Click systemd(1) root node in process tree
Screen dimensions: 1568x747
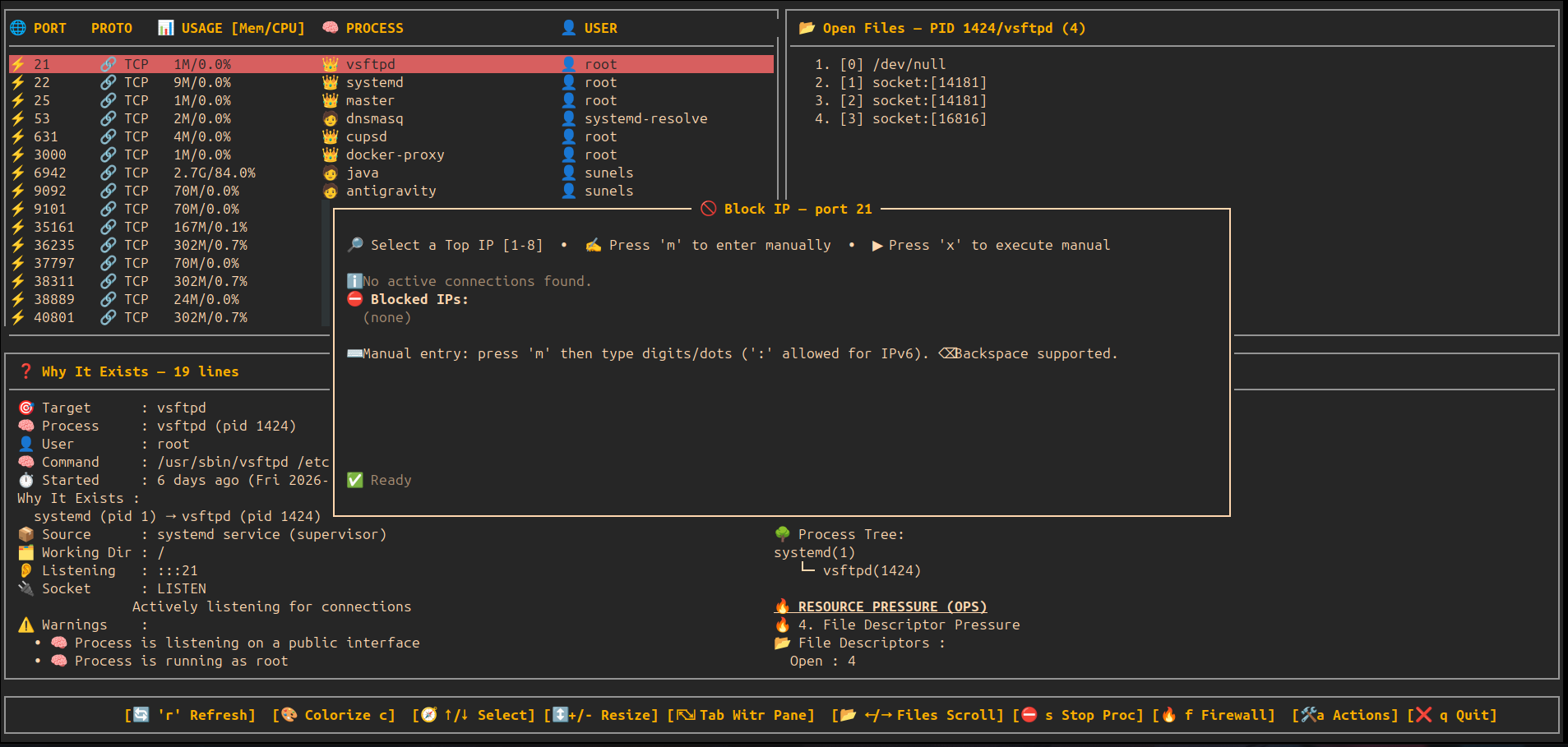tap(814, 552)
